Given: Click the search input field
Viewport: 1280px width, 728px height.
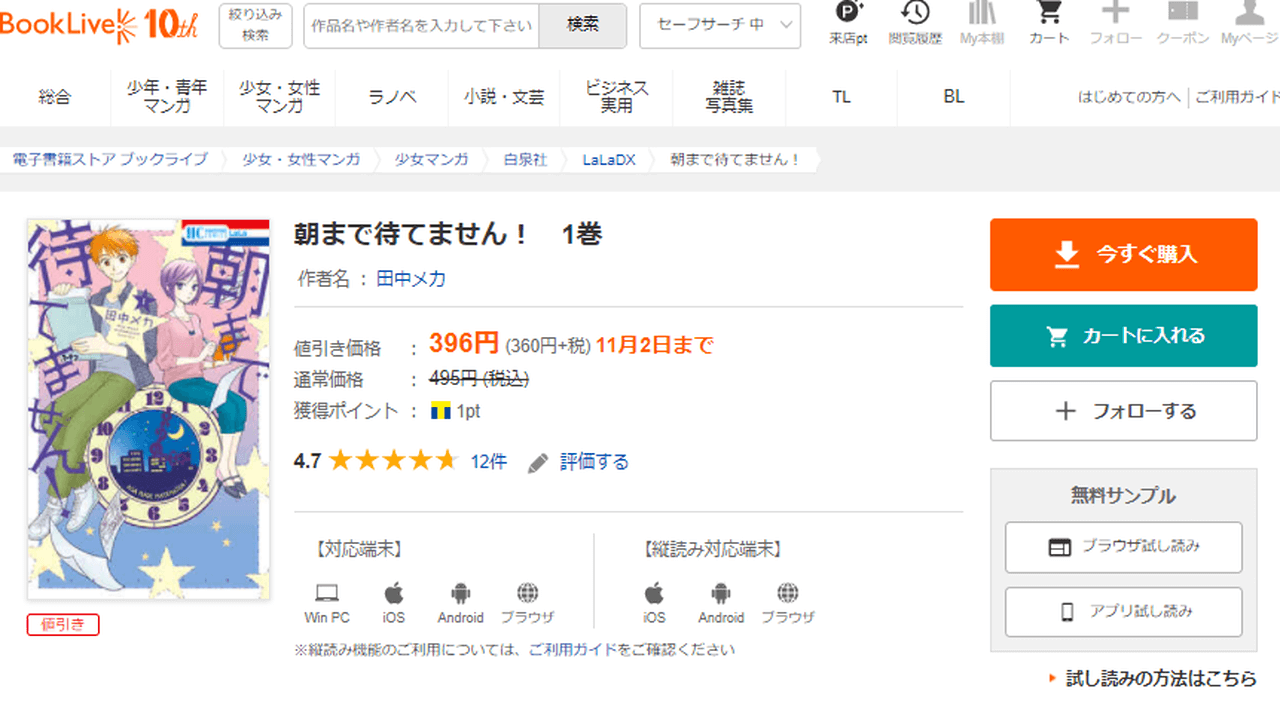Looking at the screenshot, I should pos(421,26).
